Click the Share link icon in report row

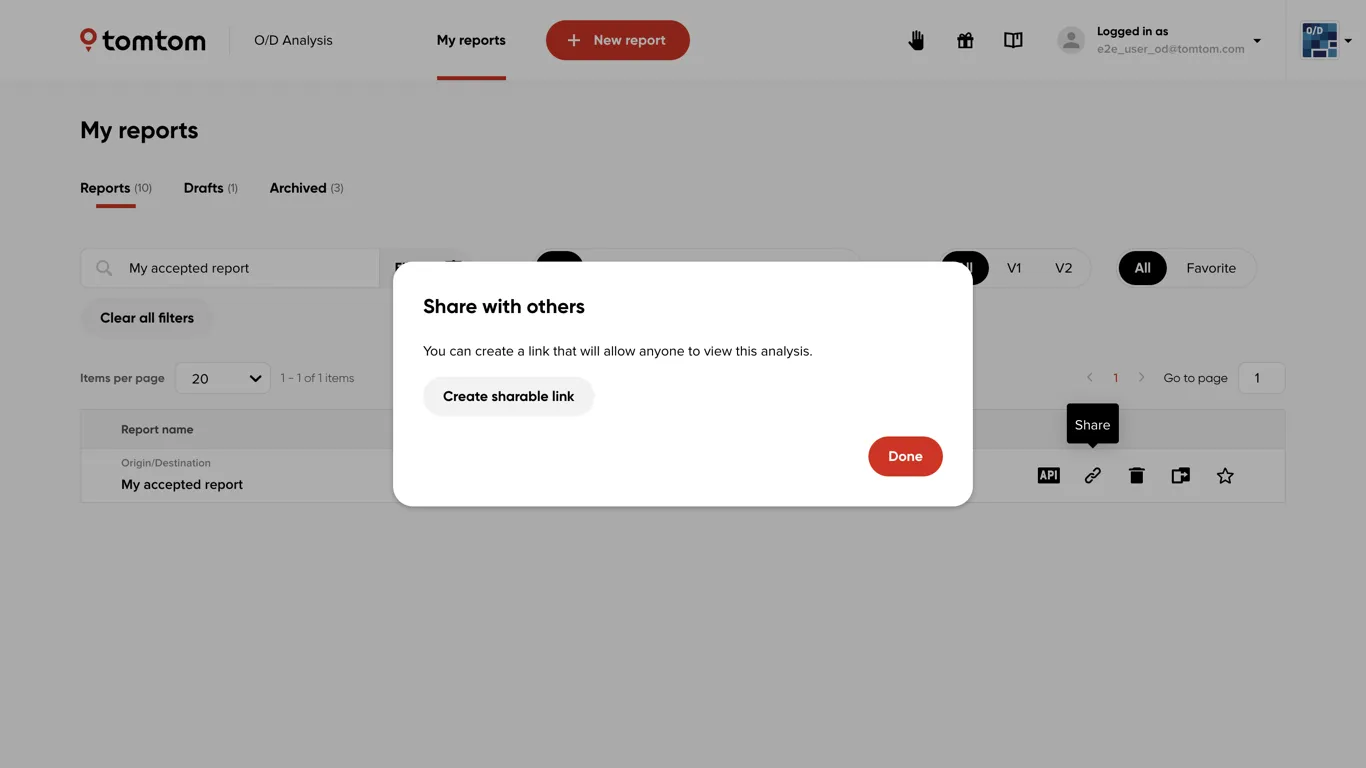click(1092, 476)
